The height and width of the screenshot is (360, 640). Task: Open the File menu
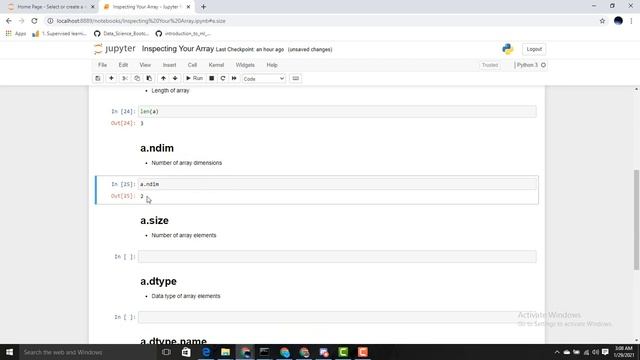coord(102,65)
